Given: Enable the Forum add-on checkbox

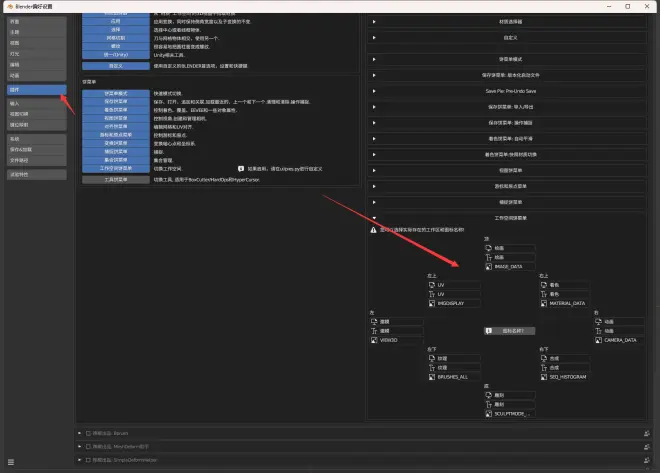Looking at the screenshot, I should click(88, 433).
